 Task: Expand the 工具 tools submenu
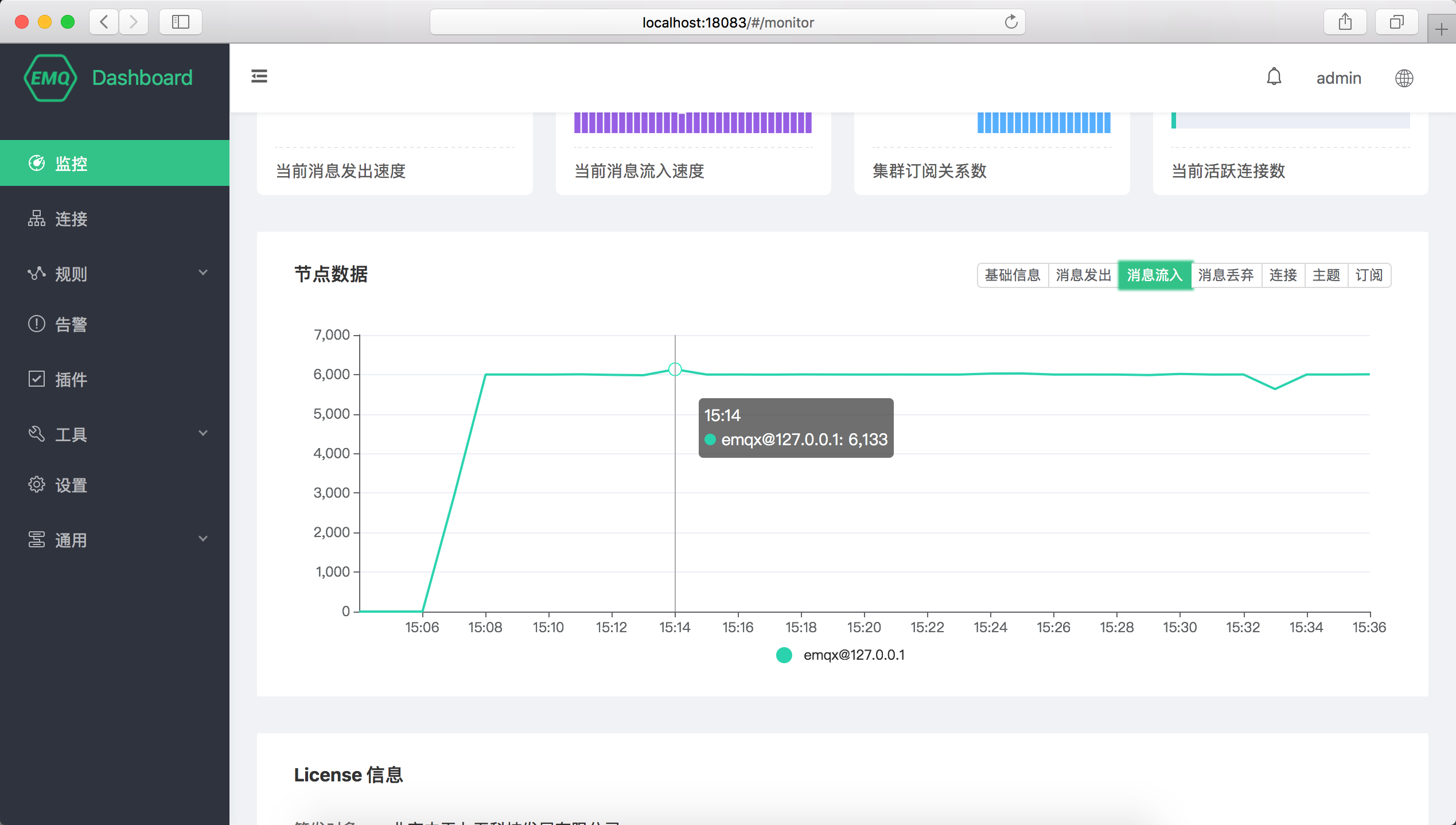[x=115, y=434]
